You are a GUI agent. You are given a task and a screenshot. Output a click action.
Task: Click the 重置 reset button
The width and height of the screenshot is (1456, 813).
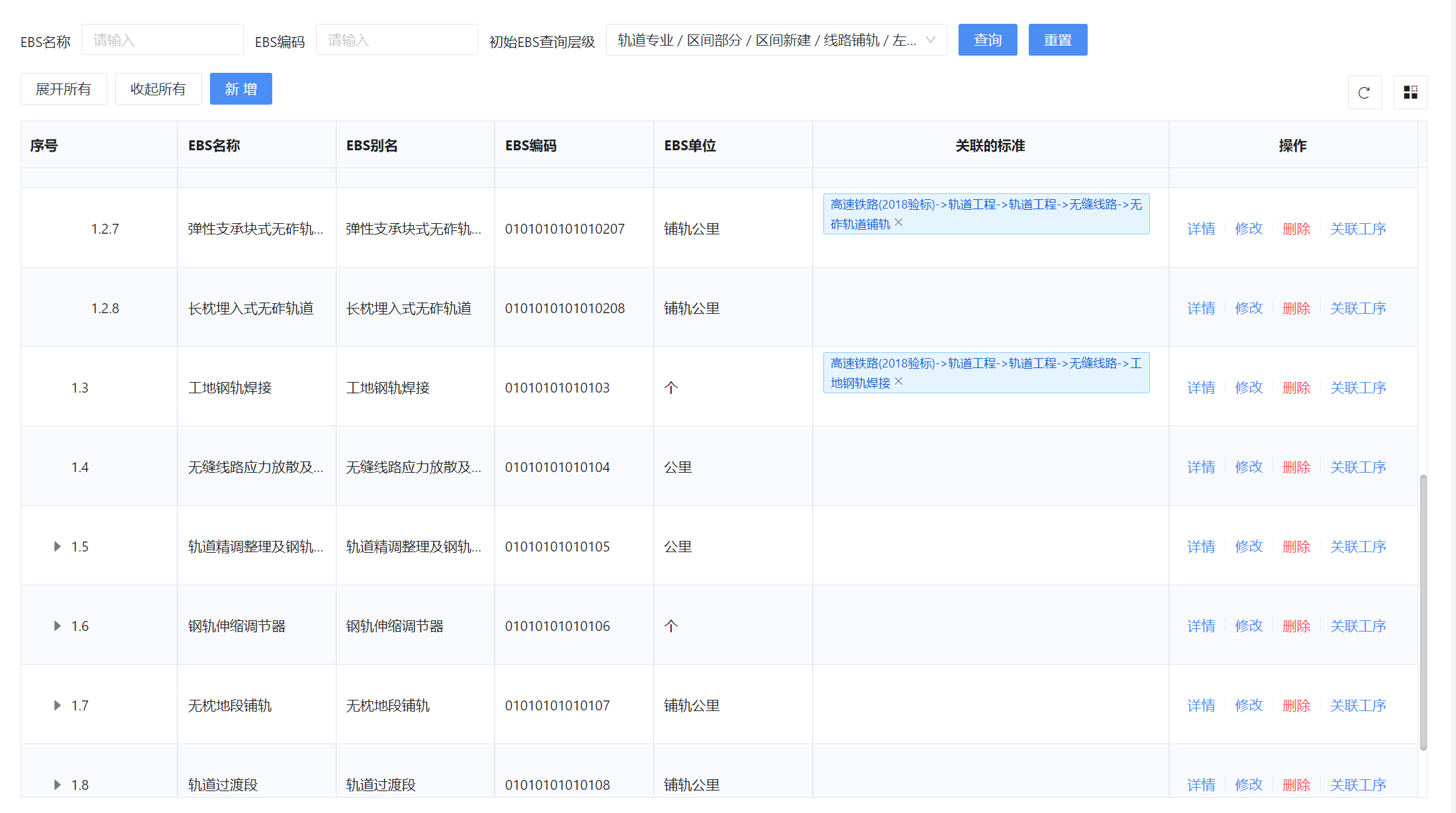tap(1058, 40)
